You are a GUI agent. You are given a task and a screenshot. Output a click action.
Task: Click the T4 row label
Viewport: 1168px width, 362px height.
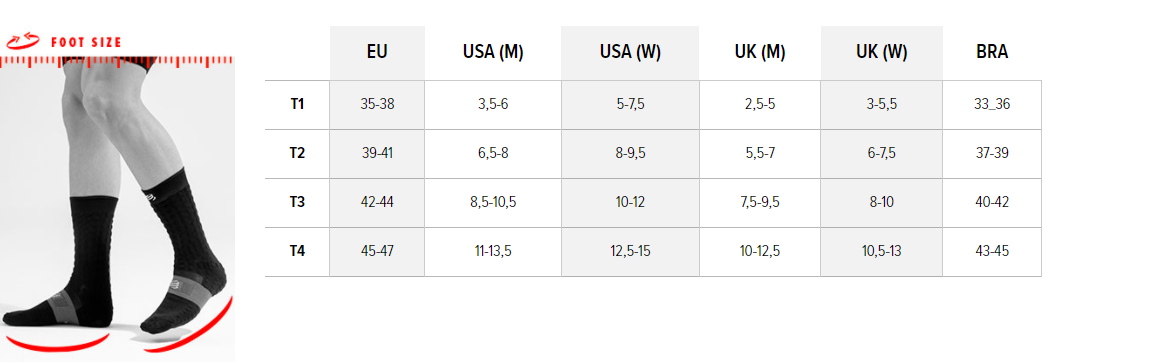point(297,252)
